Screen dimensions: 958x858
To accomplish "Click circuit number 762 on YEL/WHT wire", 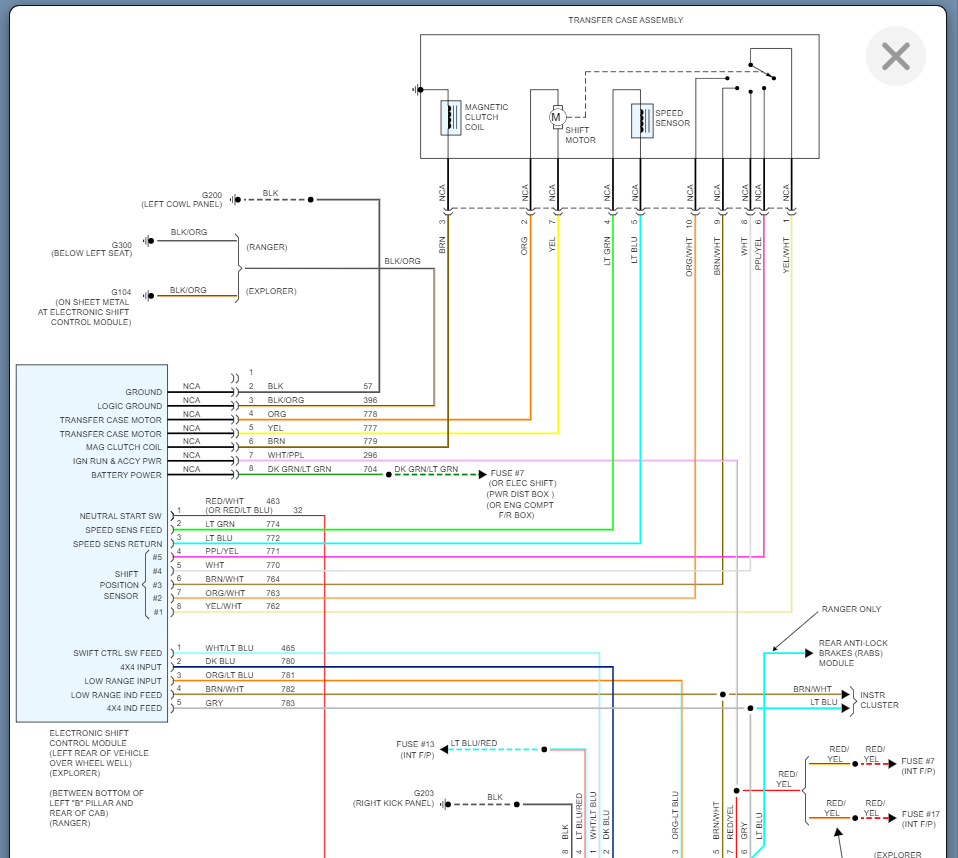I will pyautogui.click(x=273, y=606).
